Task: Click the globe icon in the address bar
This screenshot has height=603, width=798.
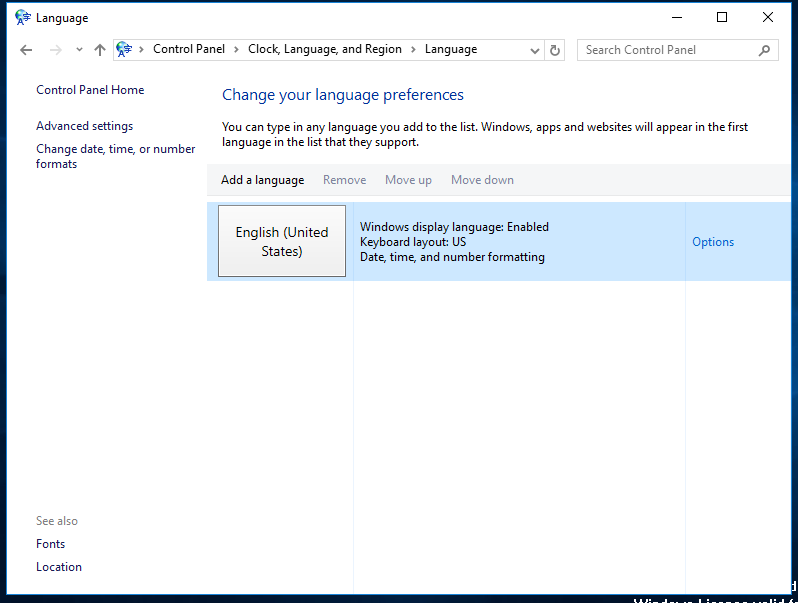Action: tap(124, 49)
